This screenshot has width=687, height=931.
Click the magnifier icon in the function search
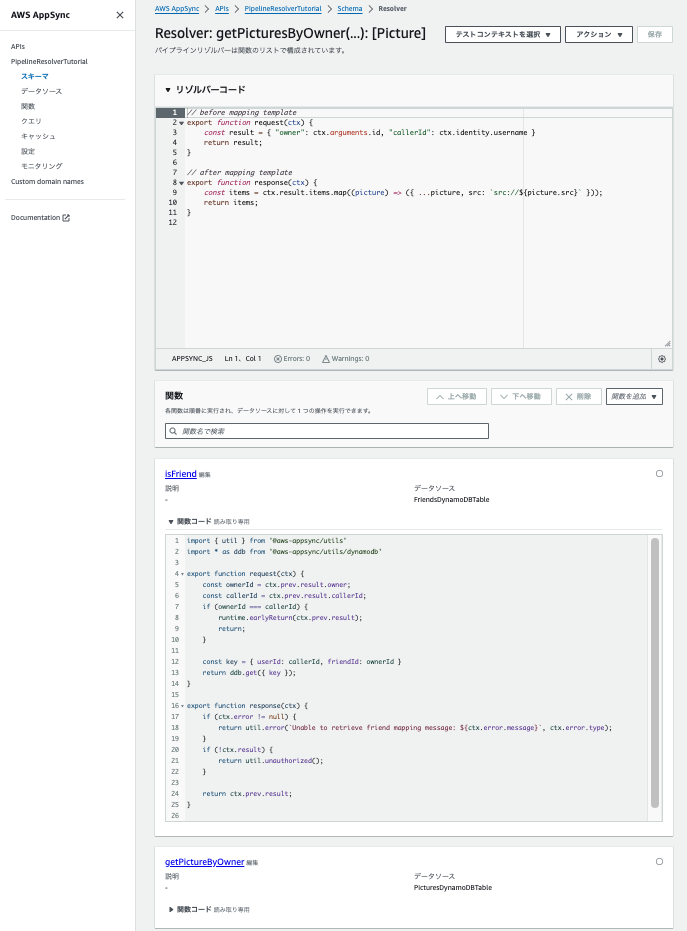[172, 430]
